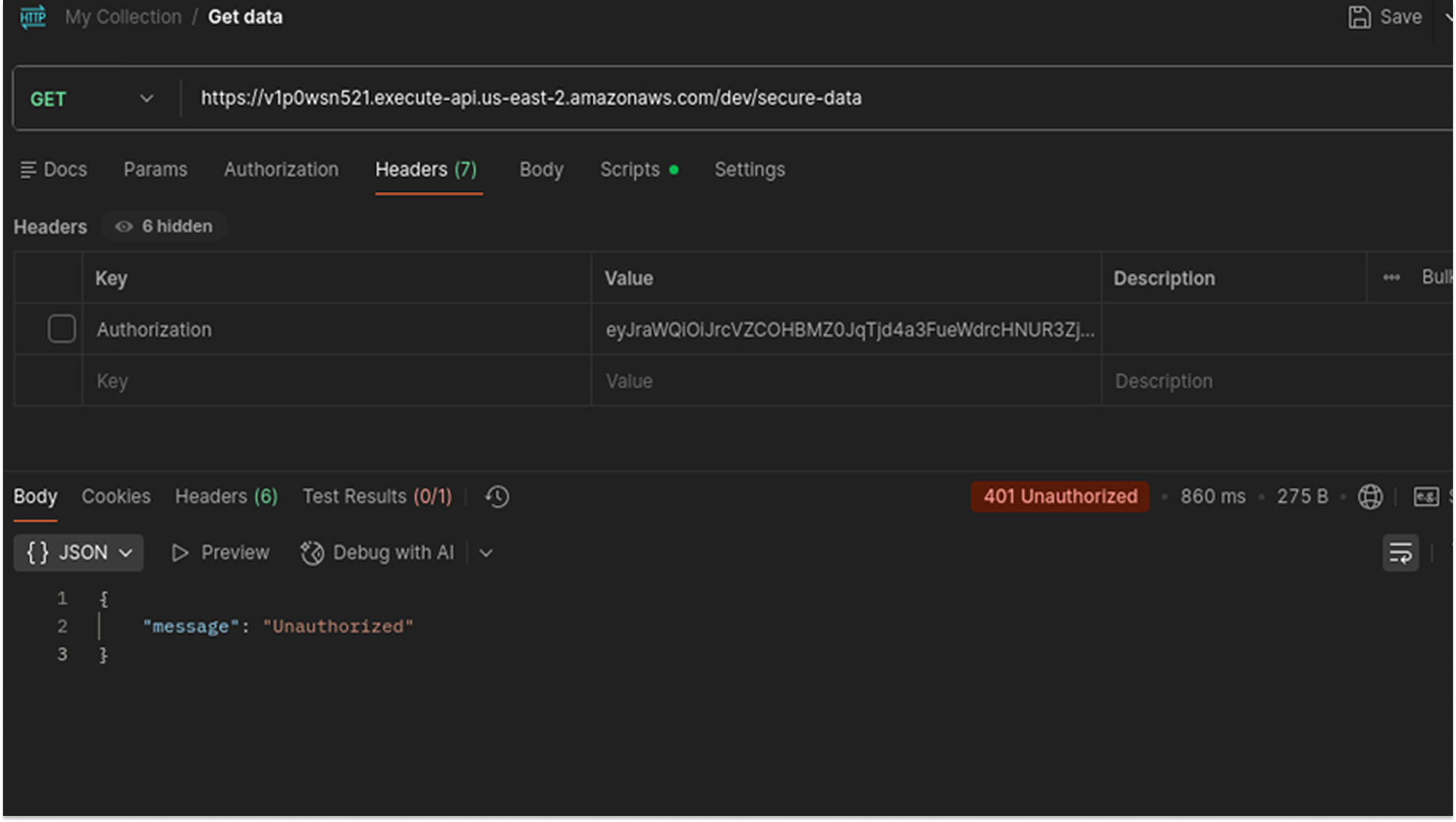The width and height of the screenshot is (1456, 822).
Task: Expand the JSON format dropdown
Action: coord(79,553)
